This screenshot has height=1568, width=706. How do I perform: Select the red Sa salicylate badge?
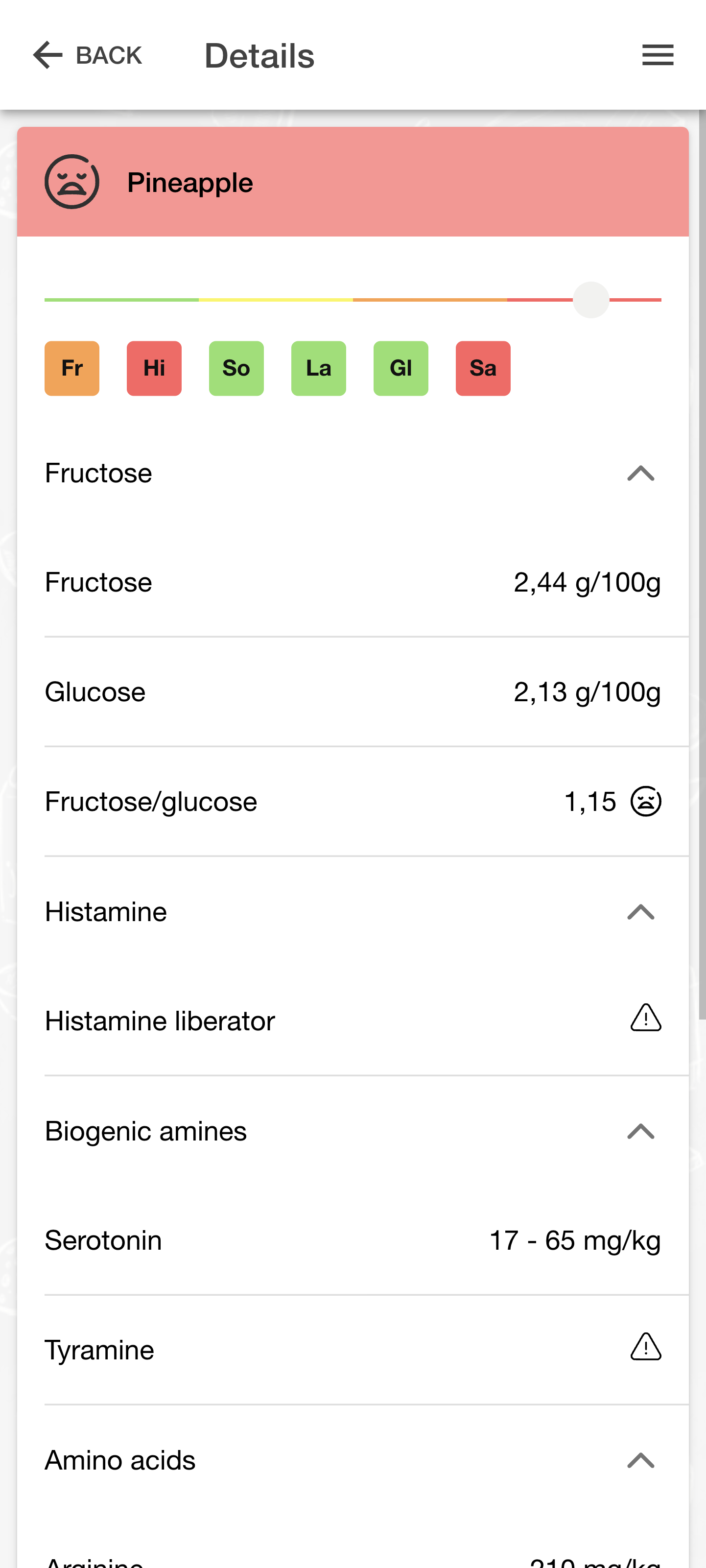point(483,368)
